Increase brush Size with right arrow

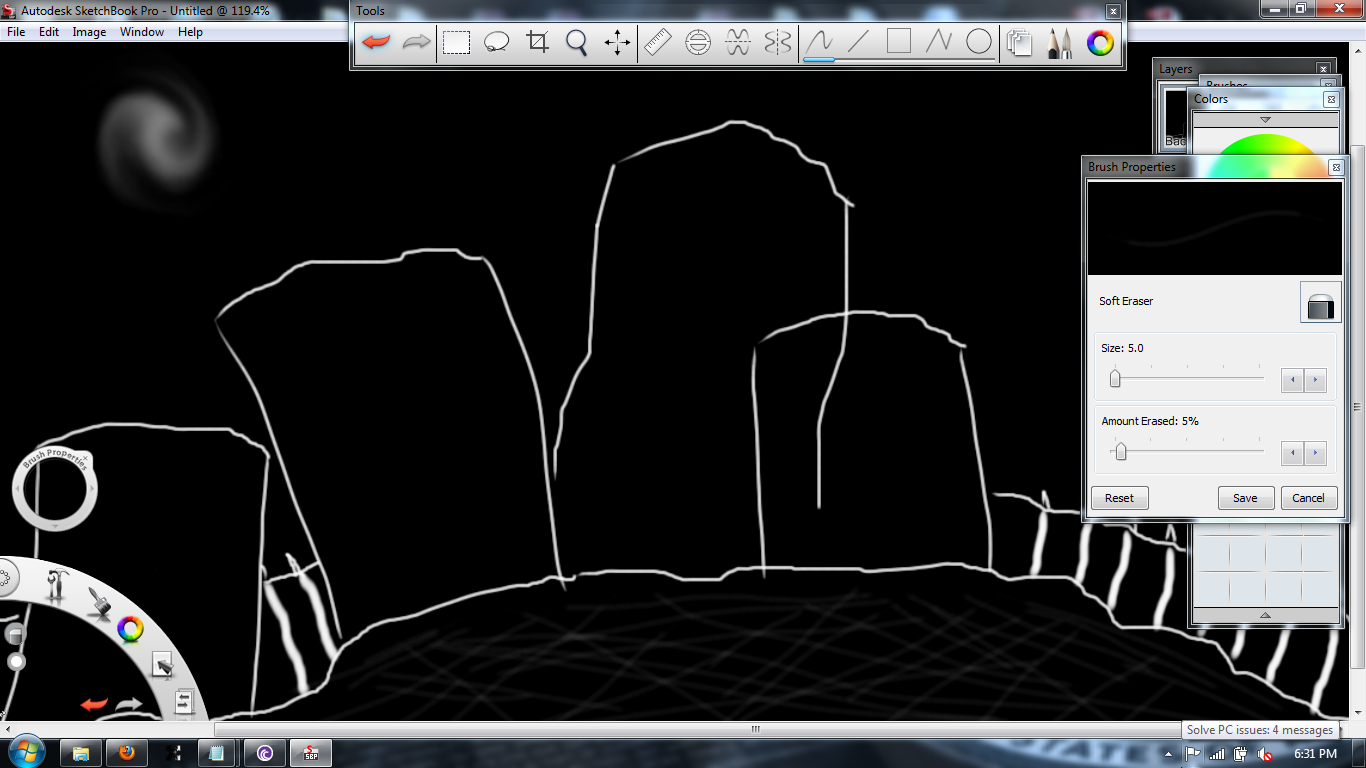(1316, 380)
